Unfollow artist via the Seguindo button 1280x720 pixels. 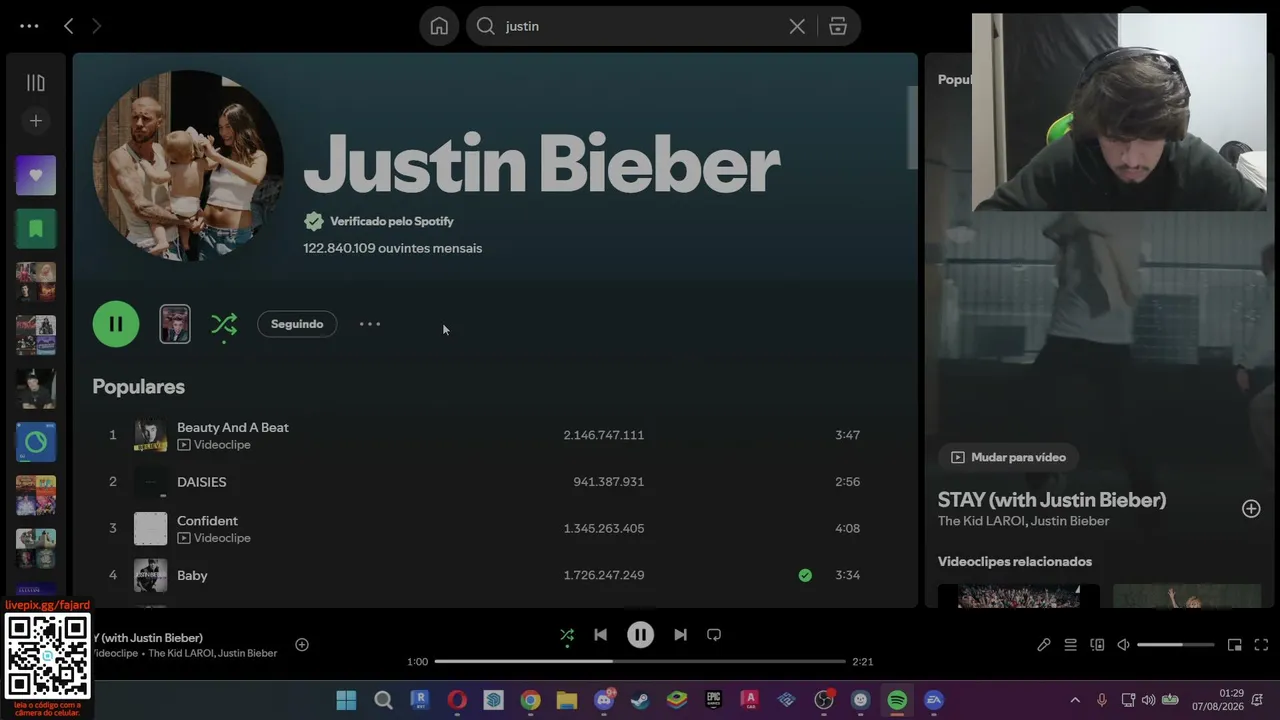[297, 324]
